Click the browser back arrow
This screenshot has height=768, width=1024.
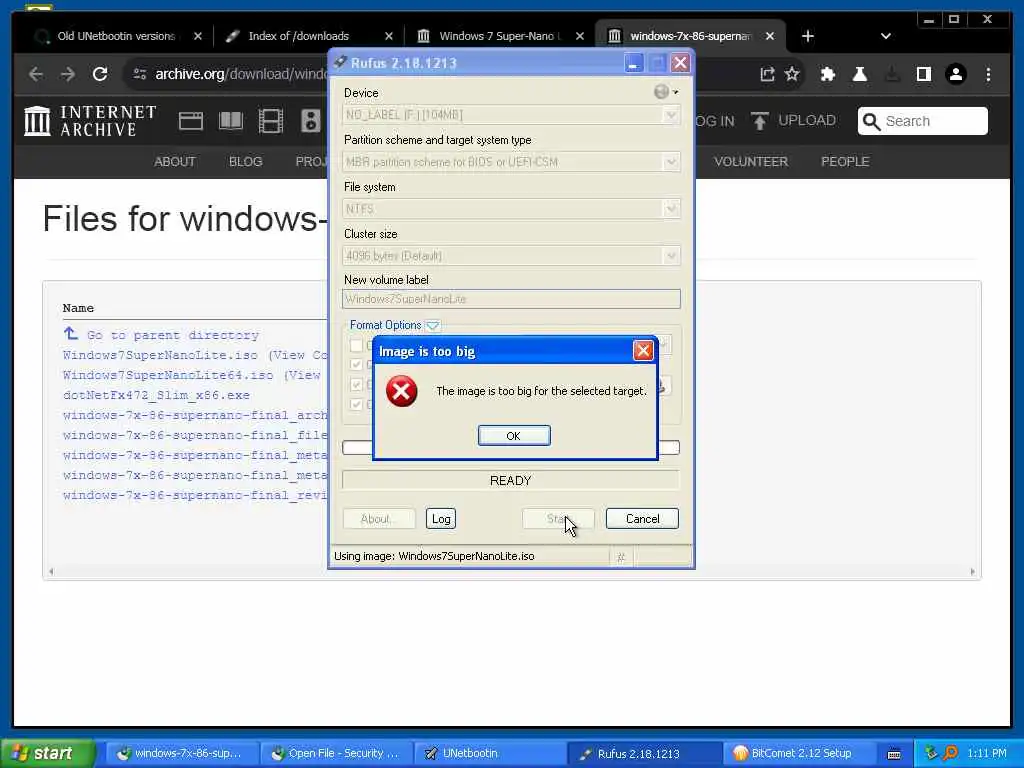(x=36, y=74)
